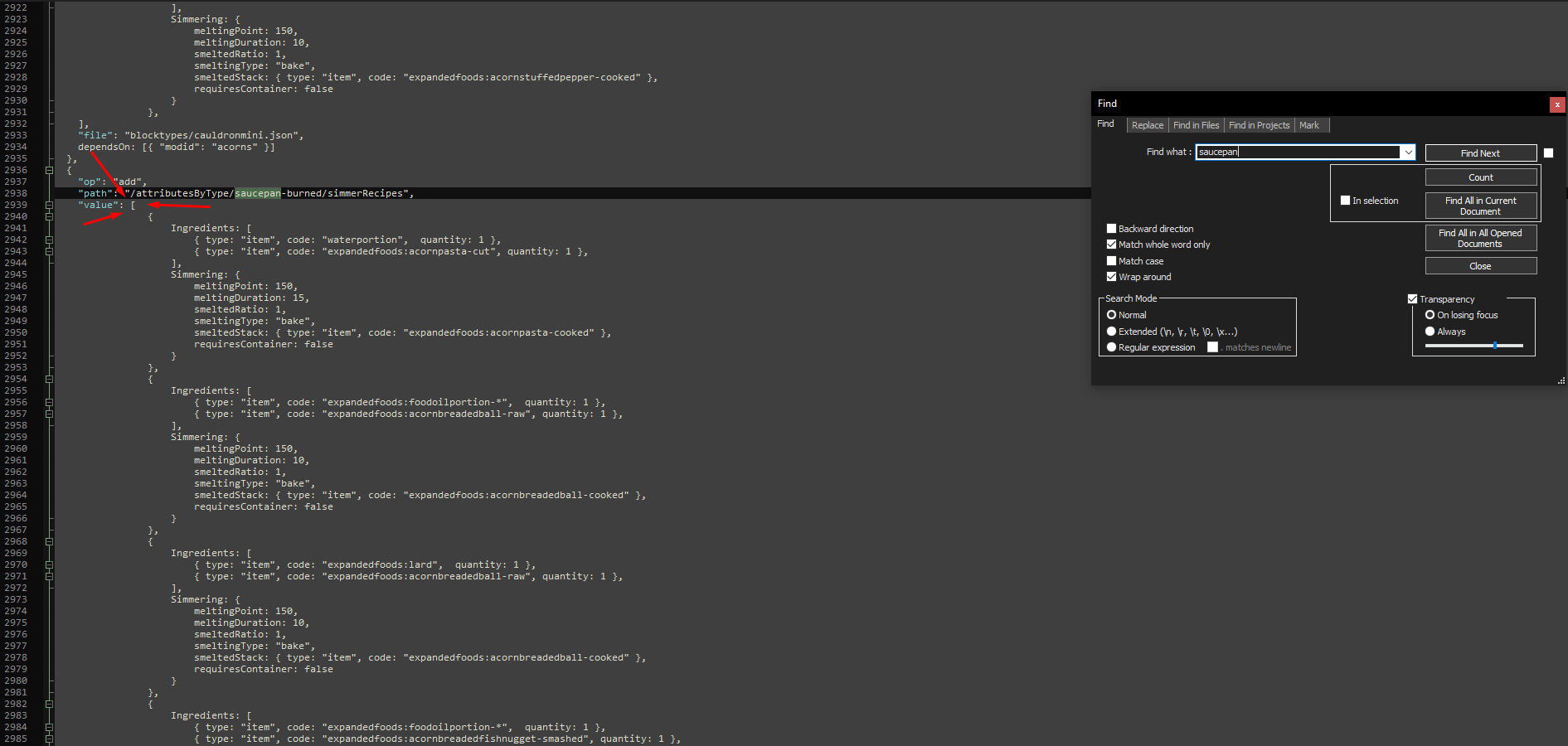Click the transparency slider handle
The image size is (1568, 746).
[1495, 346]
